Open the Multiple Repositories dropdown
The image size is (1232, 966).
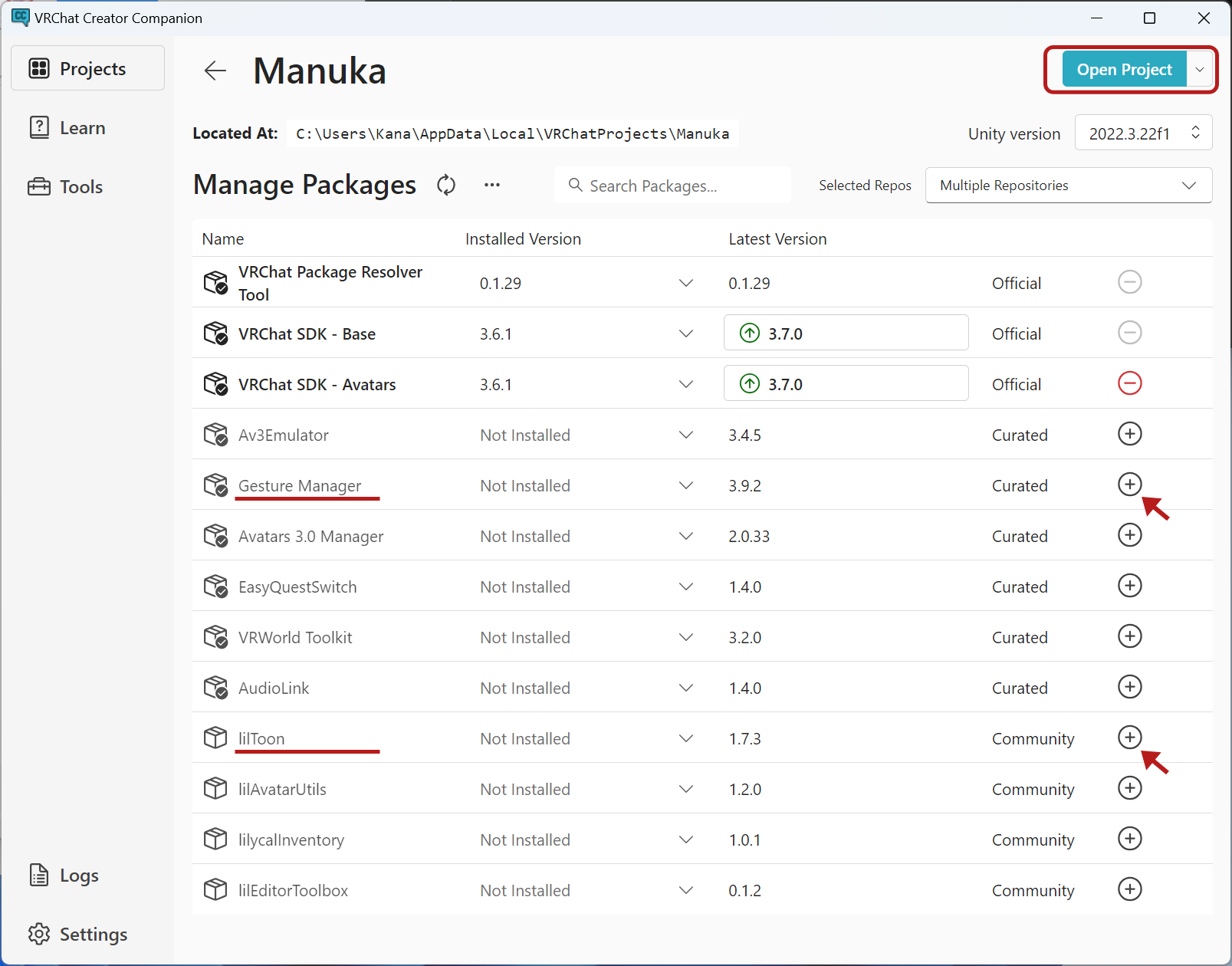(x=1069, y=186)
